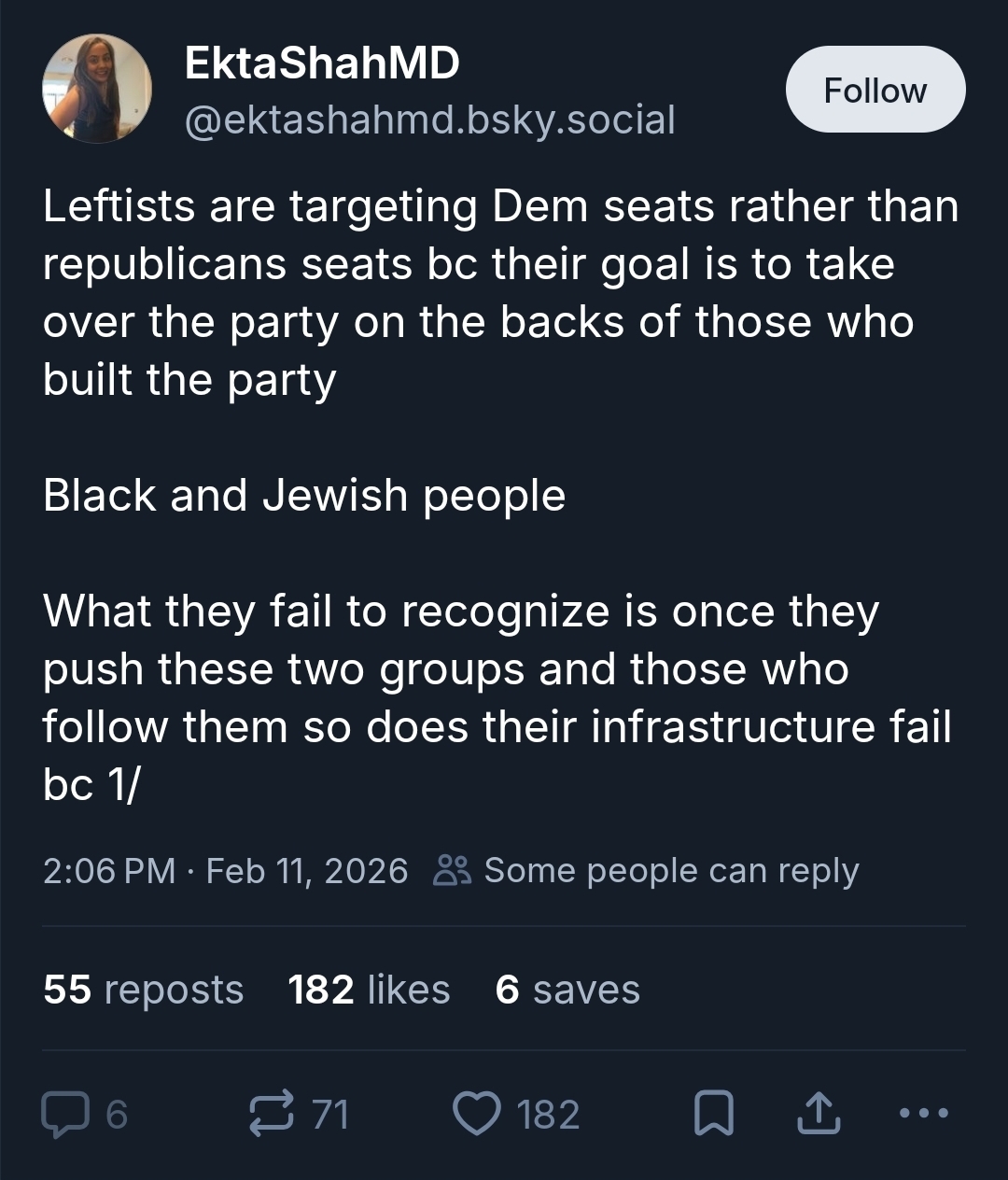Share post via upload arrow icon
Image resolution: width=1008 pixels, height=1180 pixels.
(819, 1115)
